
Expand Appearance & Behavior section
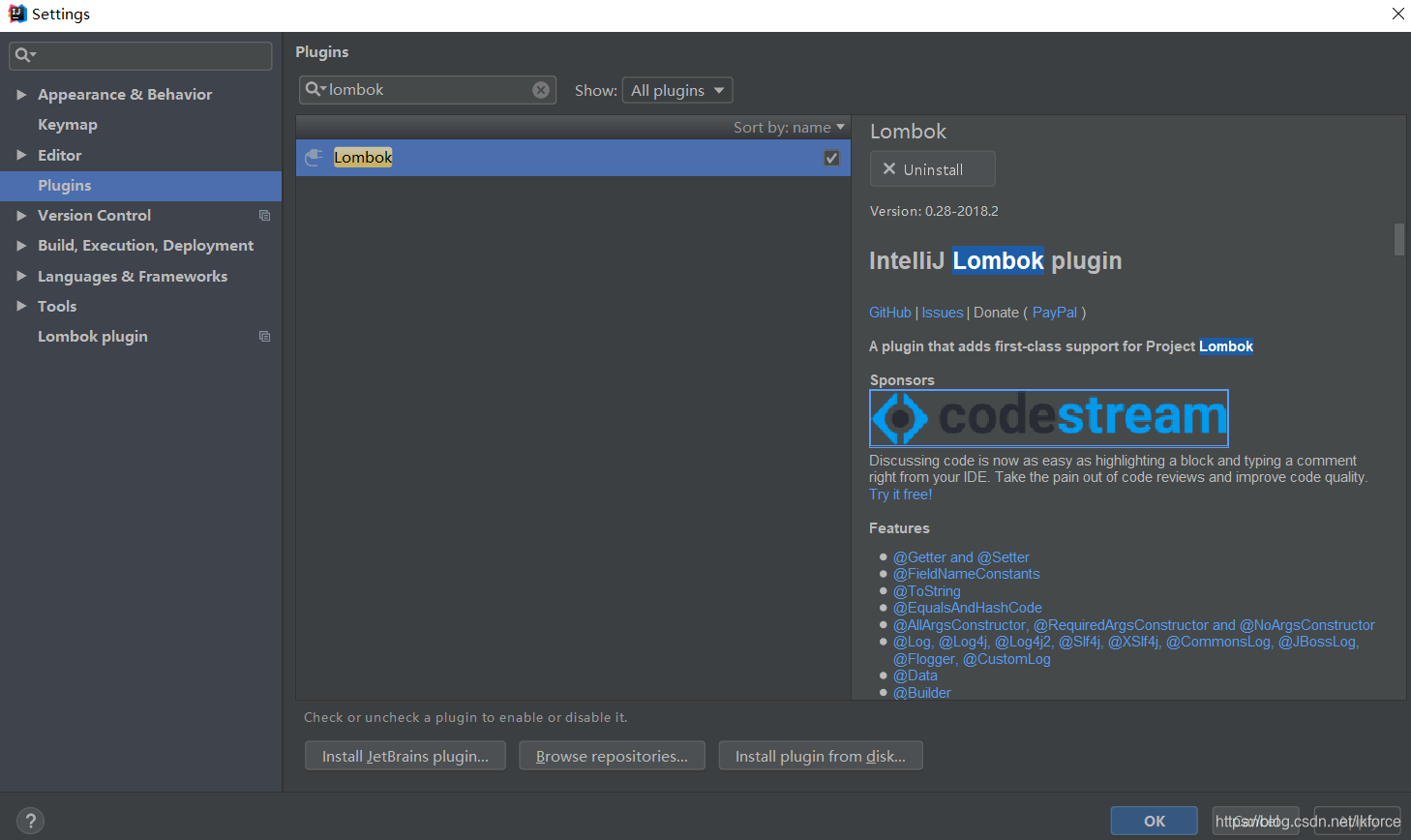21,95
